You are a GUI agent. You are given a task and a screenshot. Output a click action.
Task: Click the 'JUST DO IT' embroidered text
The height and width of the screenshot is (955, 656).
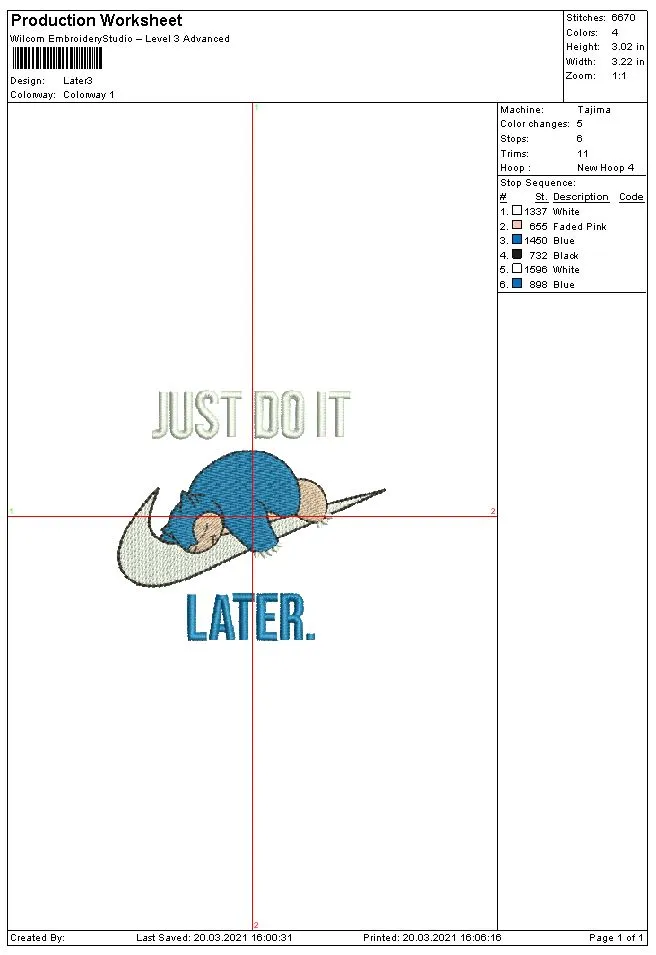click(251, 415)
